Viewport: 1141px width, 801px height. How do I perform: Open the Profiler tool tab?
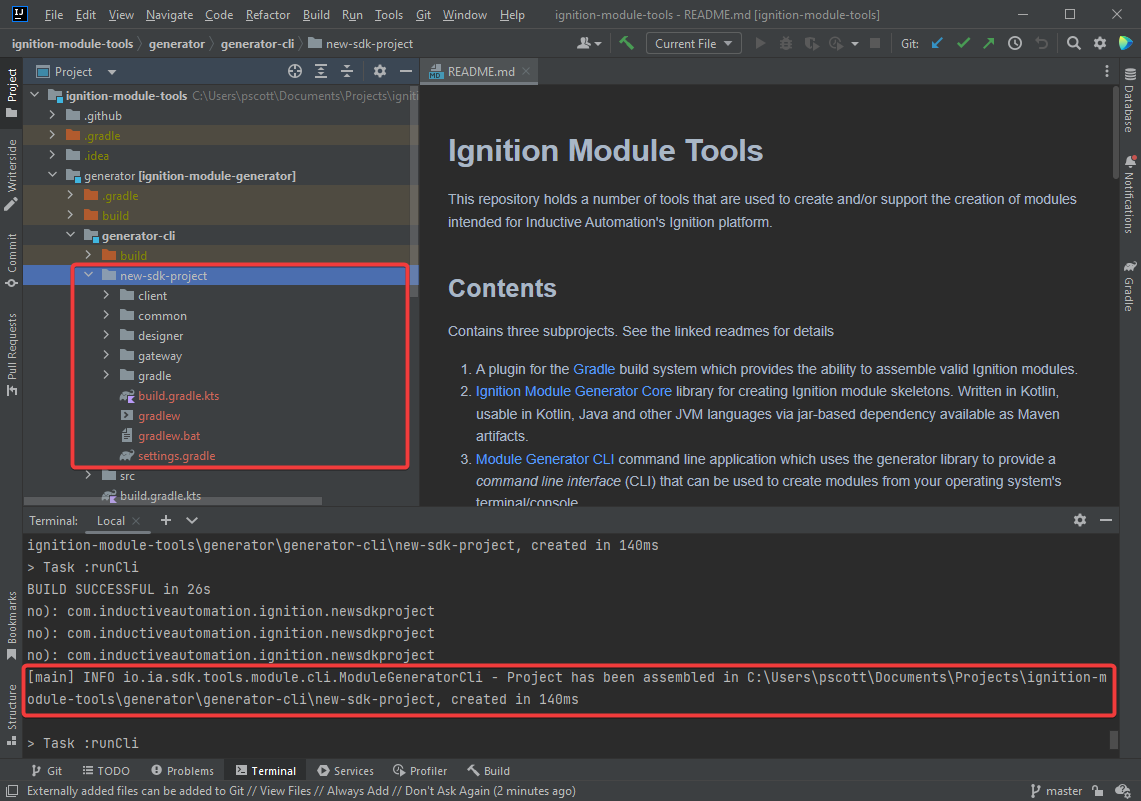tap(420, 770)
